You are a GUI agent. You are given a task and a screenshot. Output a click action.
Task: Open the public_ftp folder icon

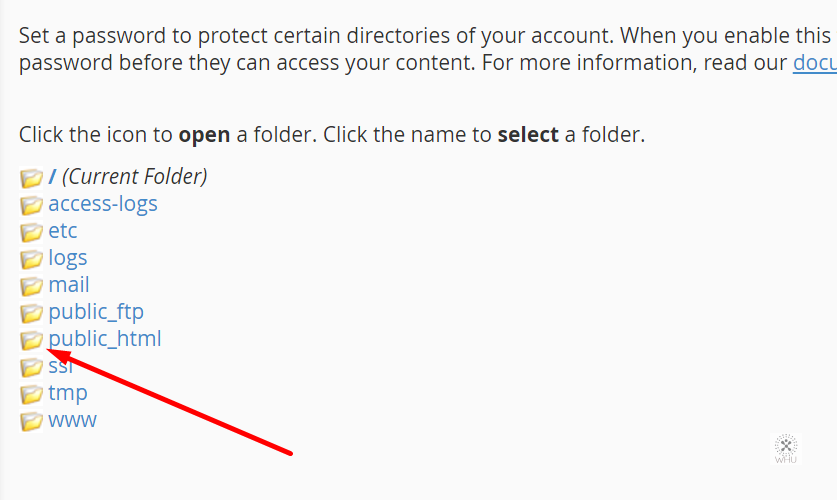(31, 313)
